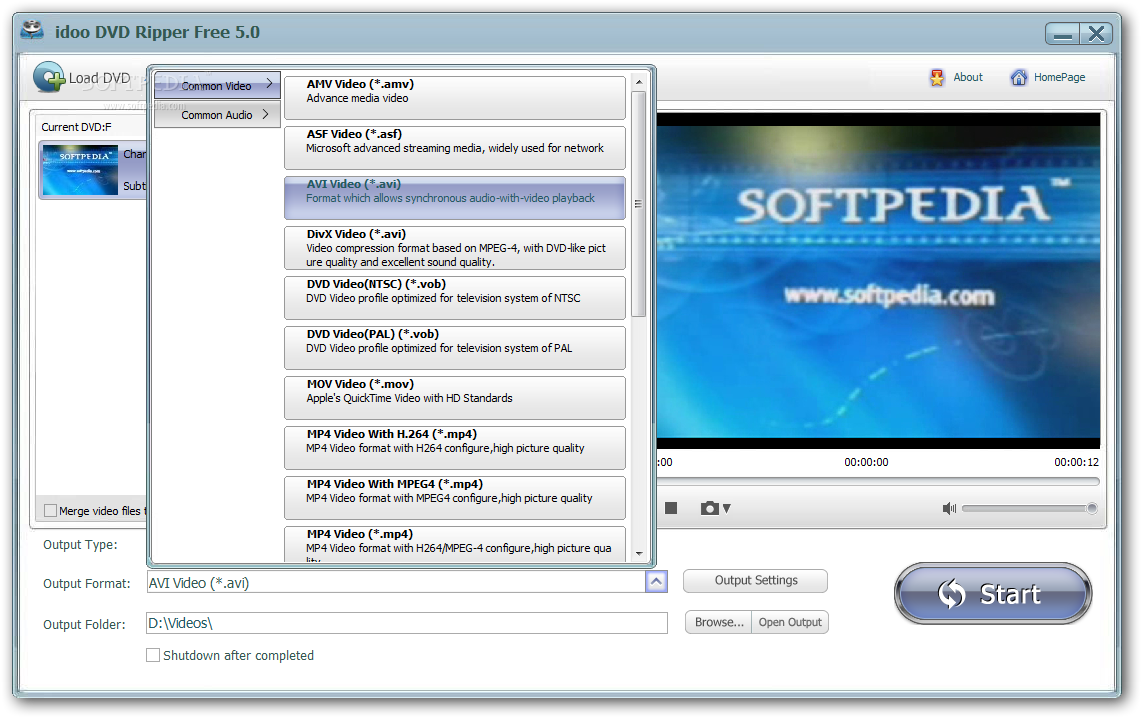Image resolution: width=1142 pixels, height=718 pixels.
Task: Open Output Settings
Action: pyautogui.click(x=755, y=580)
